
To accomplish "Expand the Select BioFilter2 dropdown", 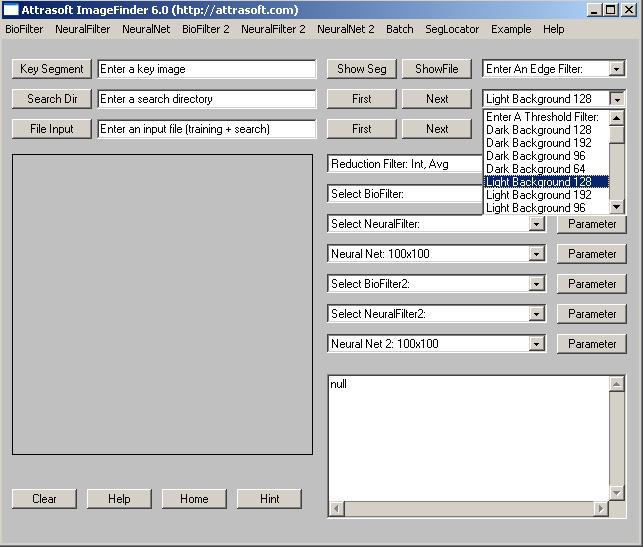I will point(537,284).
